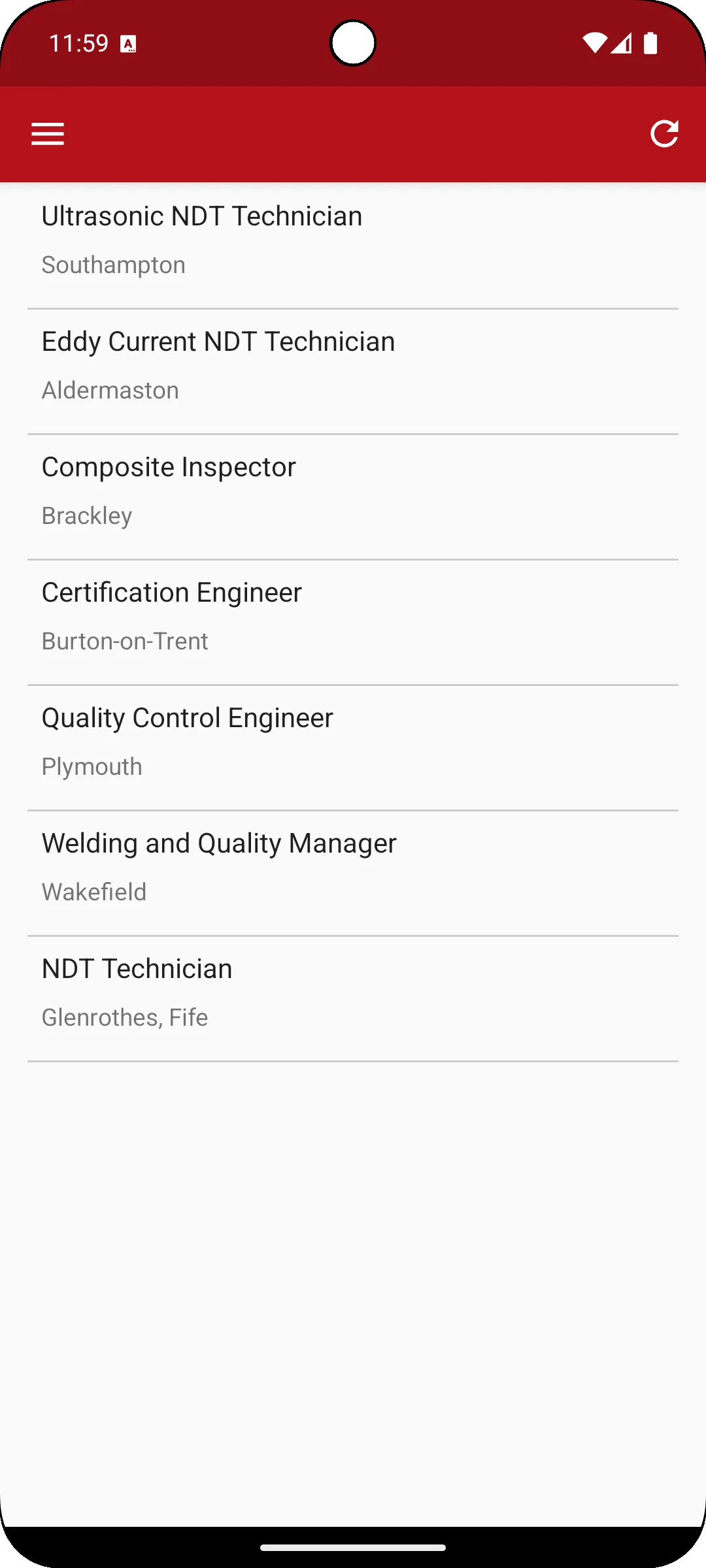Open the Ultrasonic NDT Technician listing

[x=353, y=246]
